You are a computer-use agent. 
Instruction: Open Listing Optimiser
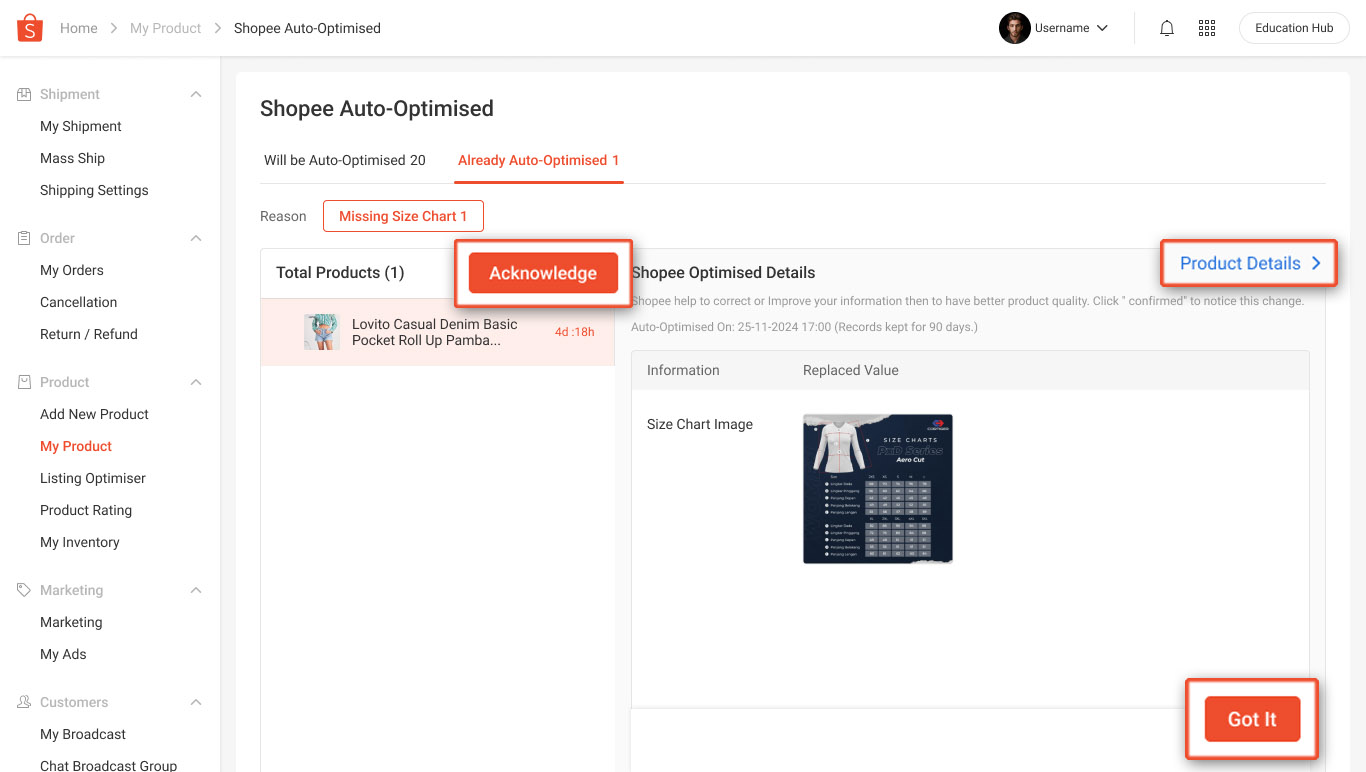coord(93,478)
